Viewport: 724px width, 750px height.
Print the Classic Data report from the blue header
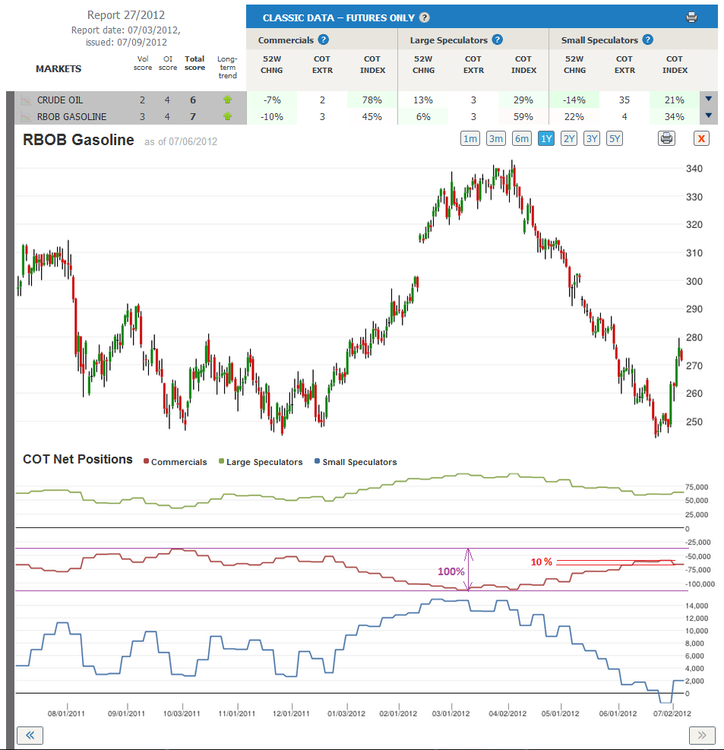691,18
